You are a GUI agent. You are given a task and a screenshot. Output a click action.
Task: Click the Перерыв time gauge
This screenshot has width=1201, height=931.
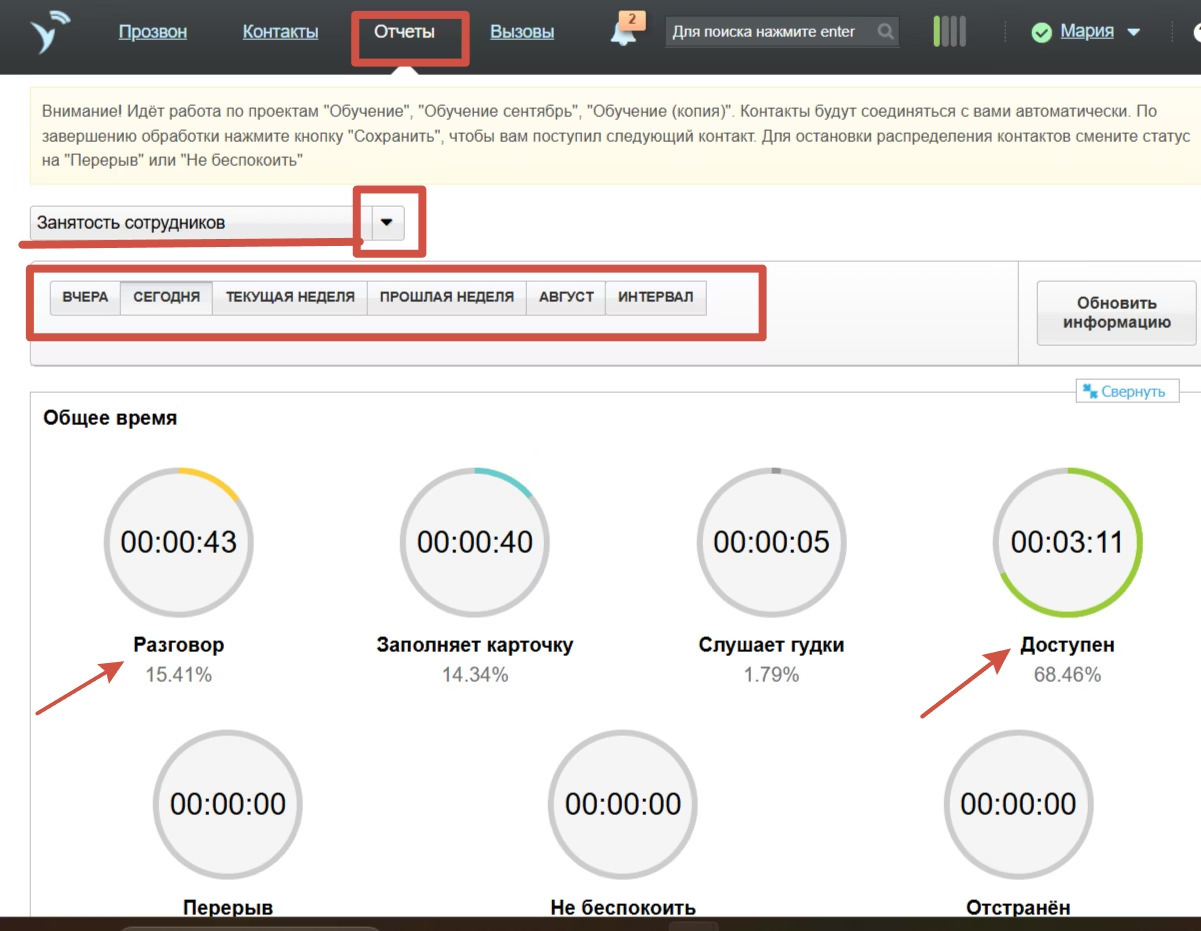(227, 803)
